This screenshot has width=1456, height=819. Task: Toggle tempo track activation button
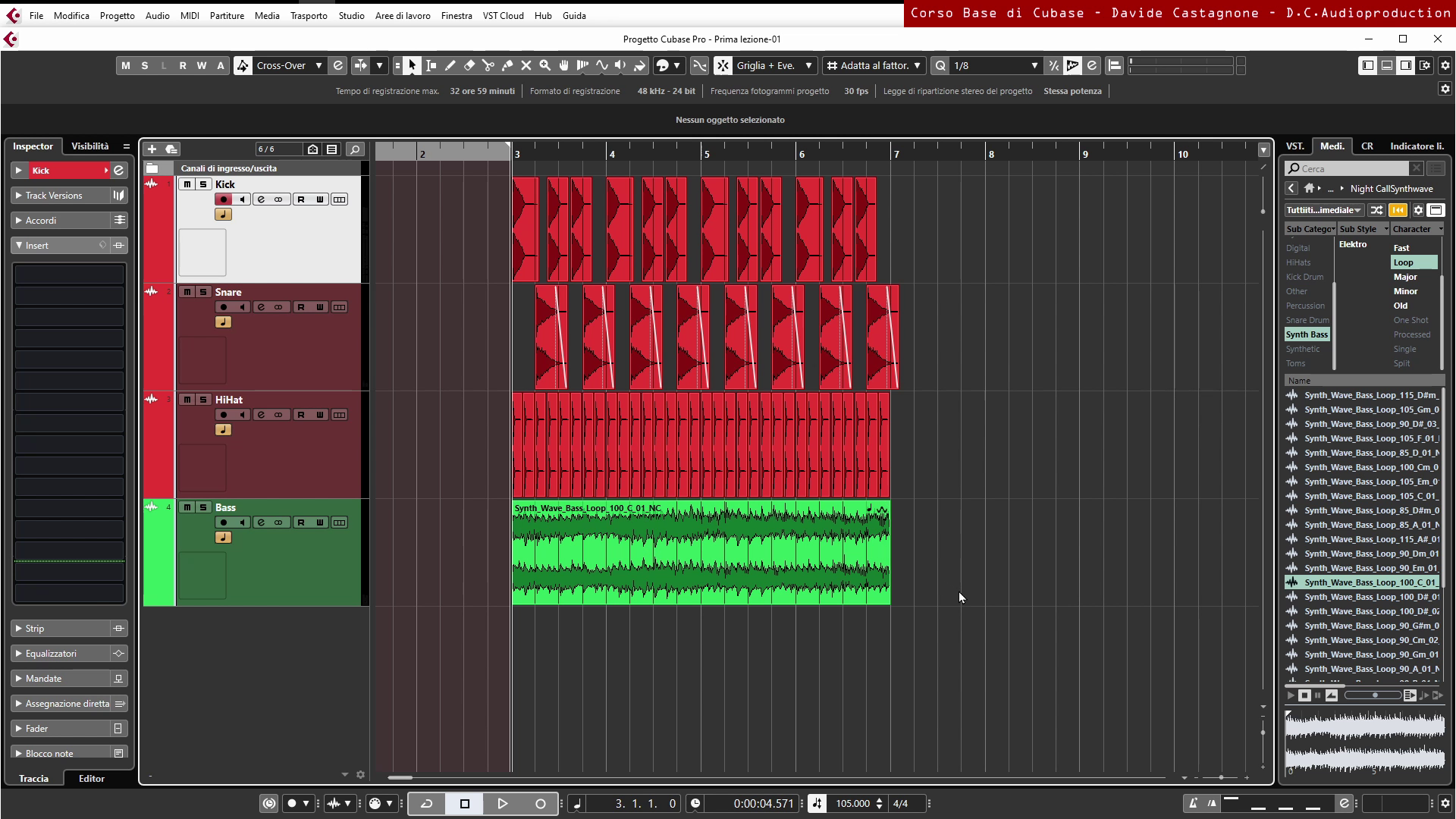click(x=817, y=804)
